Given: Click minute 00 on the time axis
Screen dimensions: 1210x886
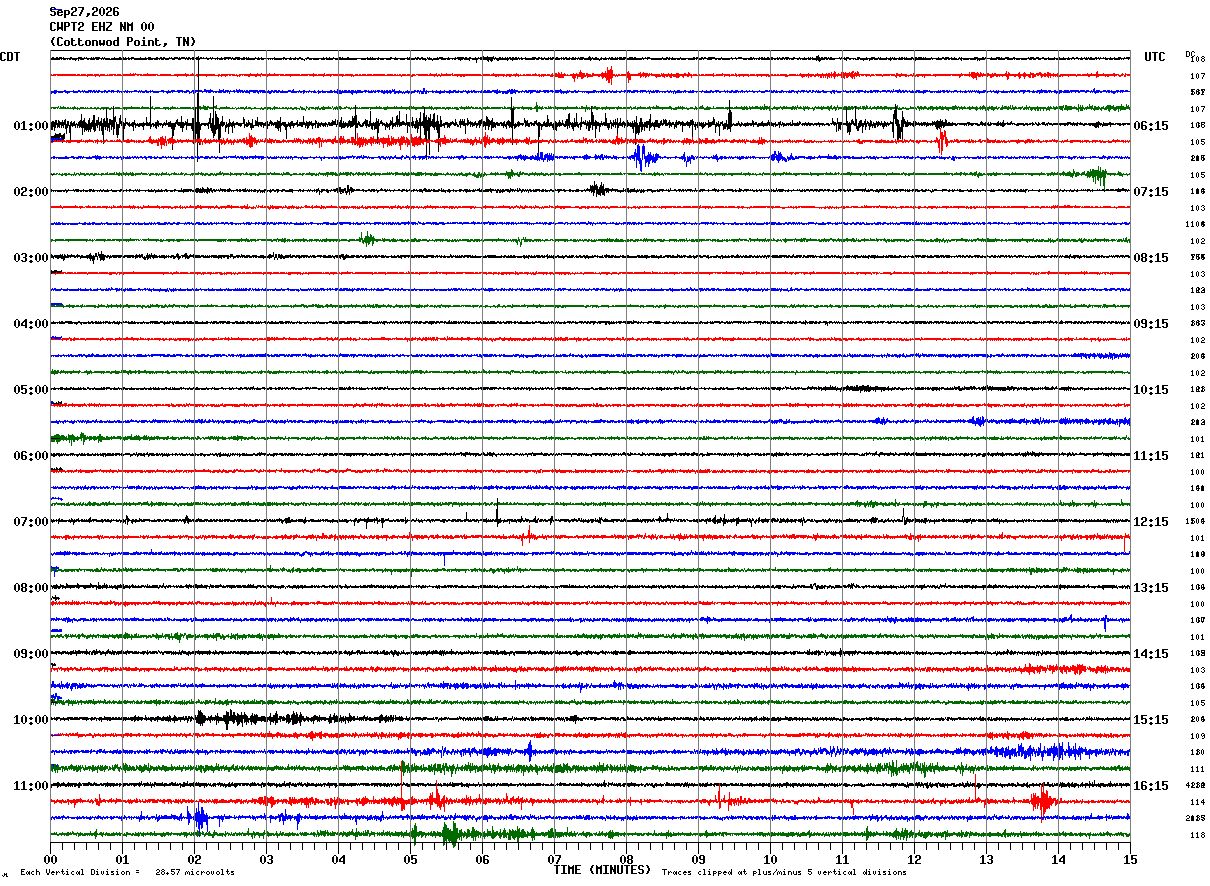Looking at the screenshot, I should coord(51,859).
